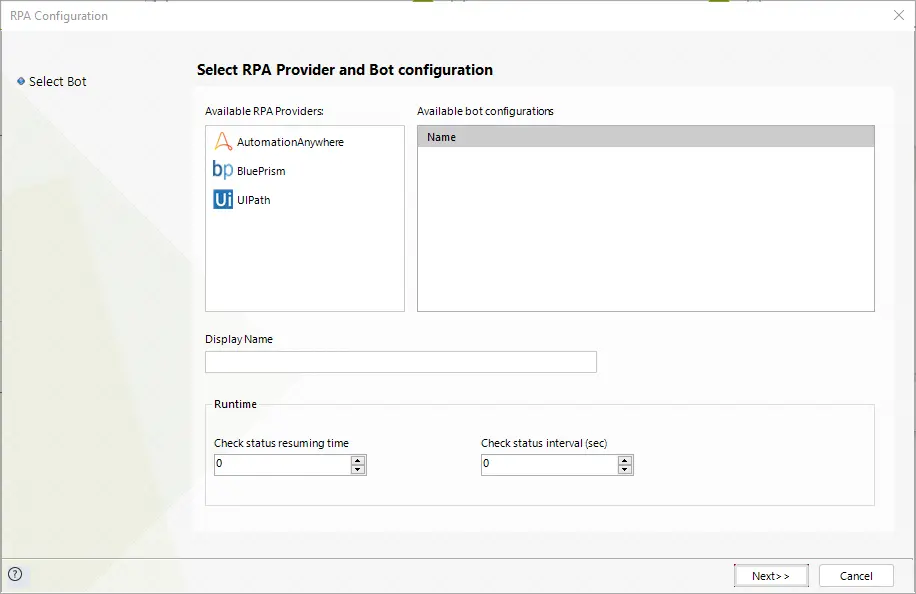Click the Check status interval (sec) field
The width and height of the screenshot is (916, 594).
click(549, 465)
